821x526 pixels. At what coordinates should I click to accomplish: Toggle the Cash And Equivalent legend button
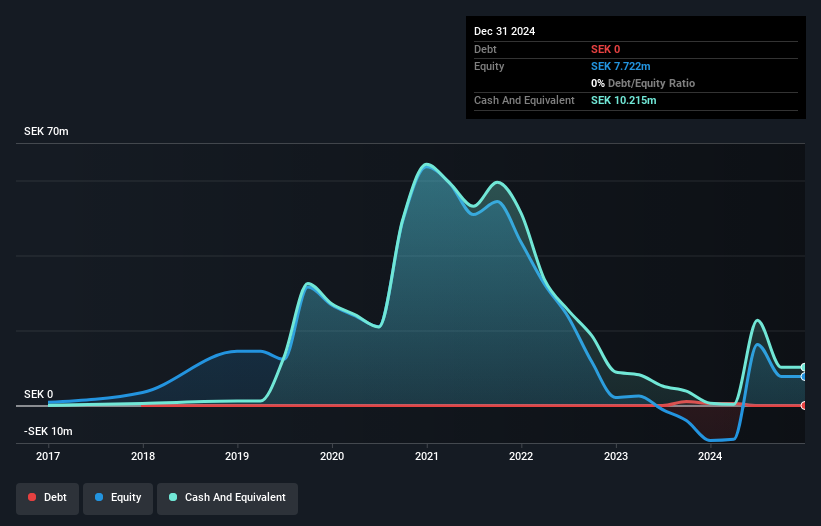227,498
